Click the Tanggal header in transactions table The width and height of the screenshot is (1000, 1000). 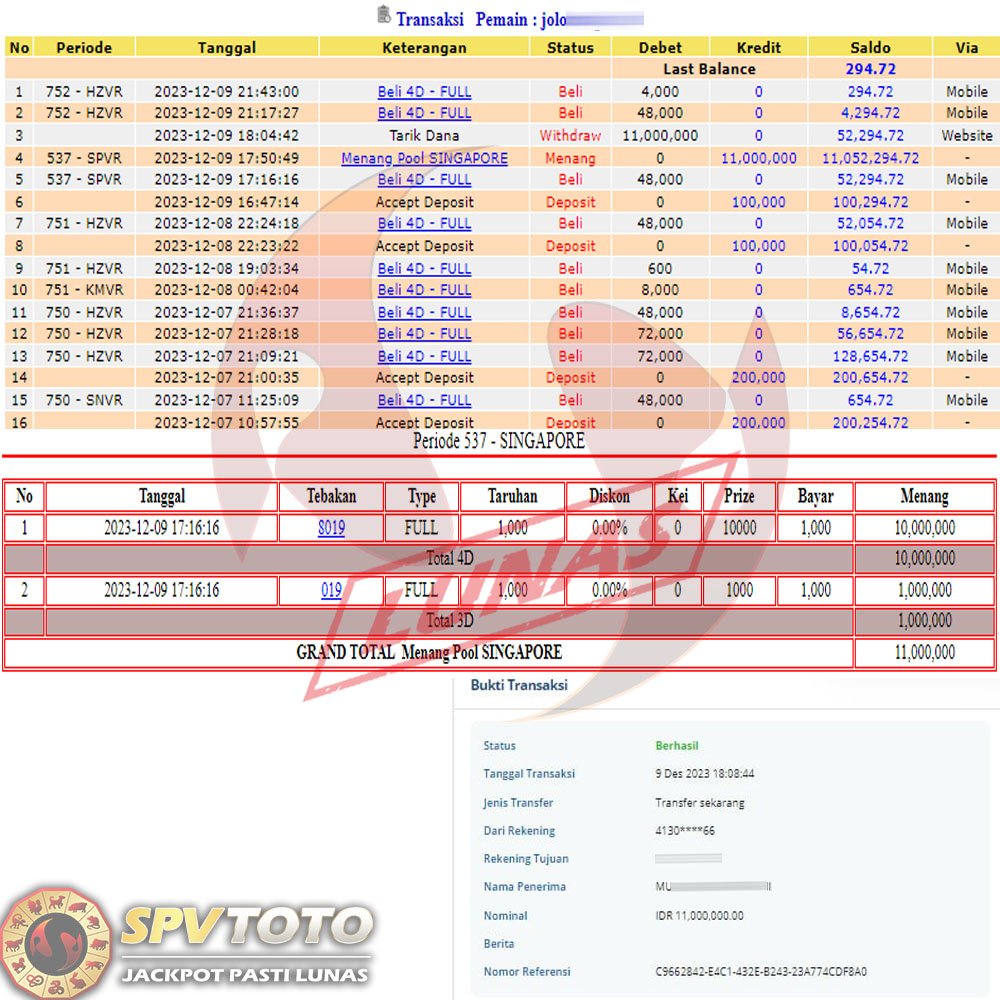[226, 47]
